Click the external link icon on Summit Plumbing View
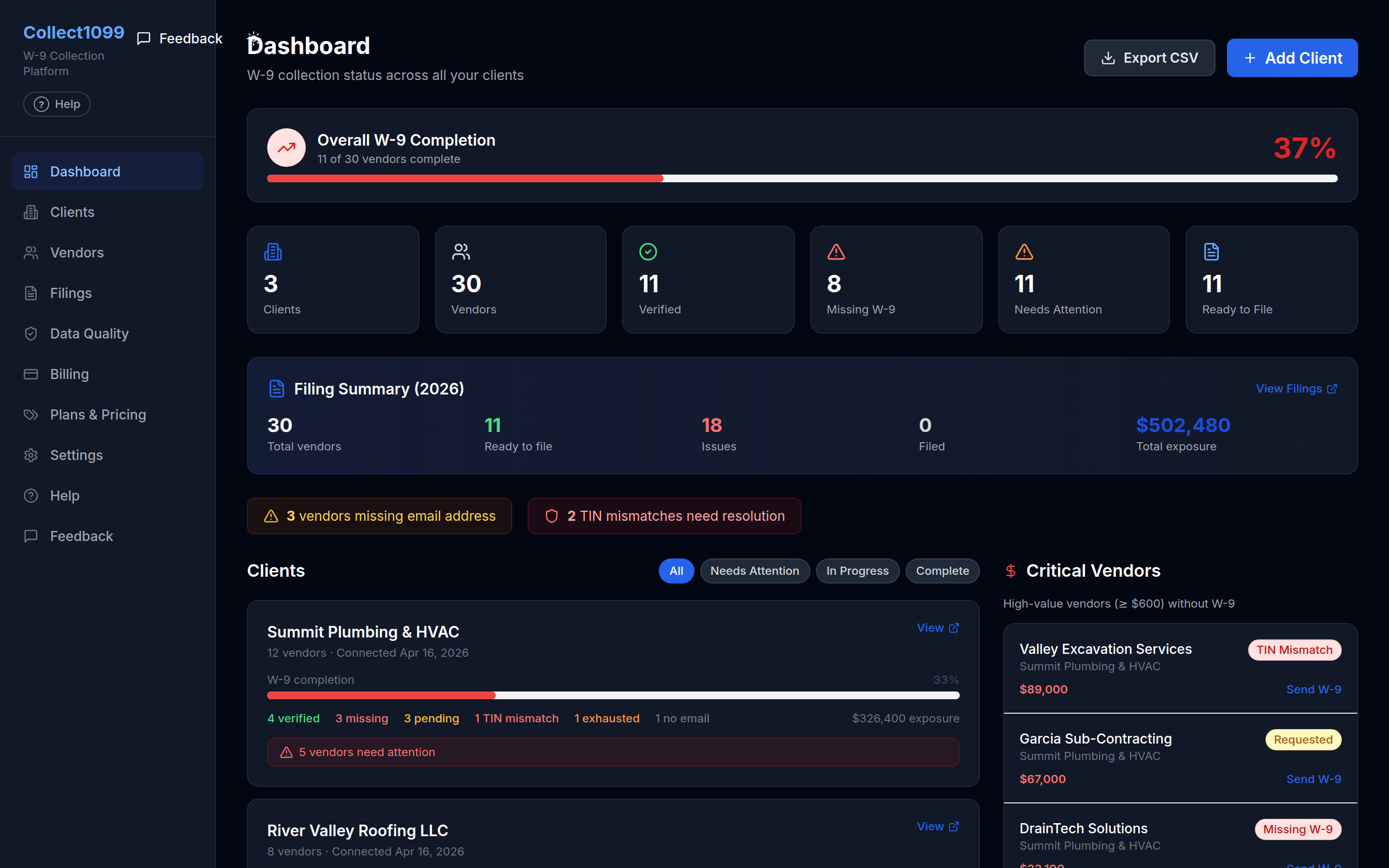Image resolution: width=1389 pixels, height=868 pixels. [954, 628]
